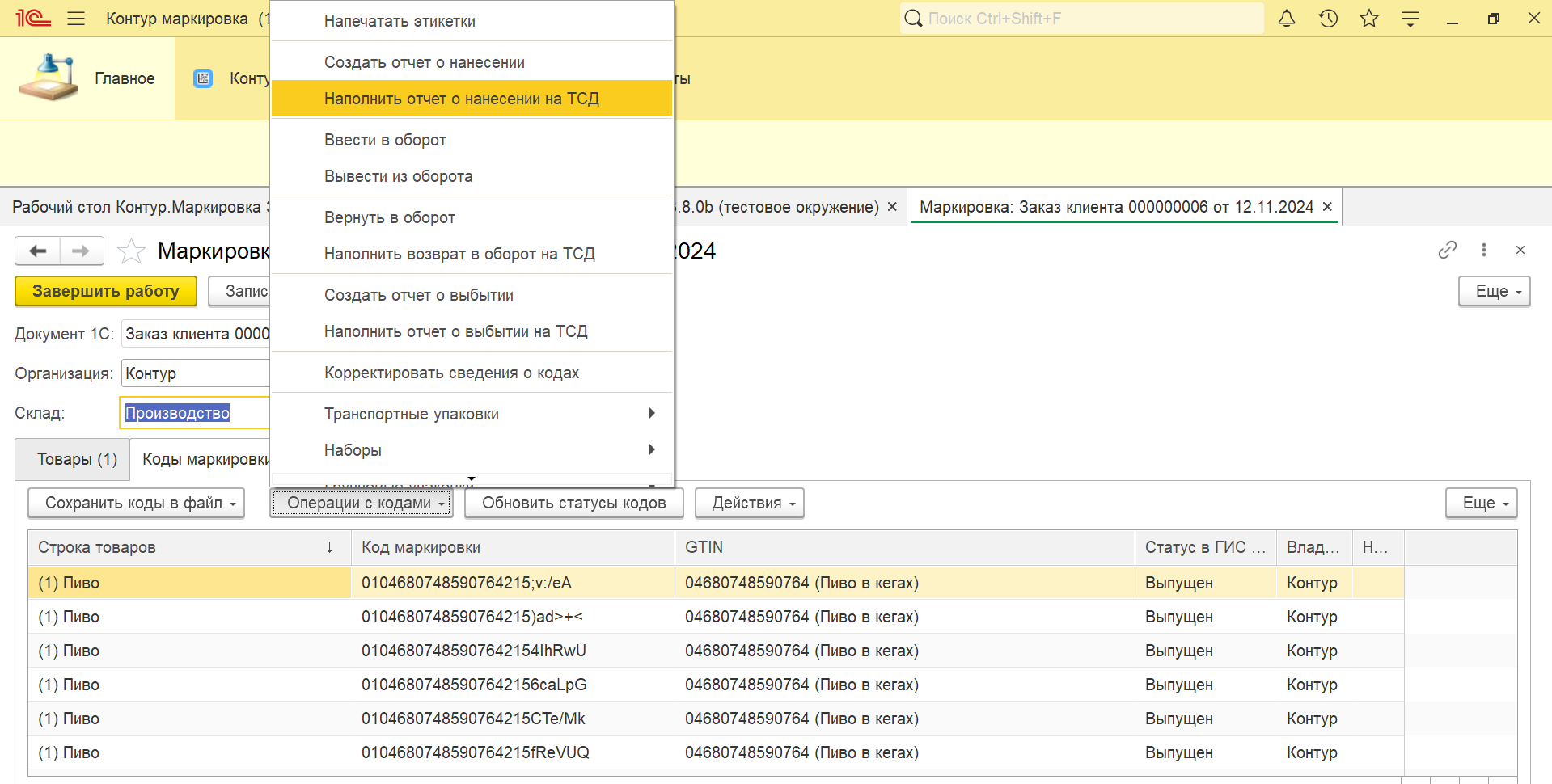Add document to favorites star
This screenshot has width=1552, height=784.
131,251
